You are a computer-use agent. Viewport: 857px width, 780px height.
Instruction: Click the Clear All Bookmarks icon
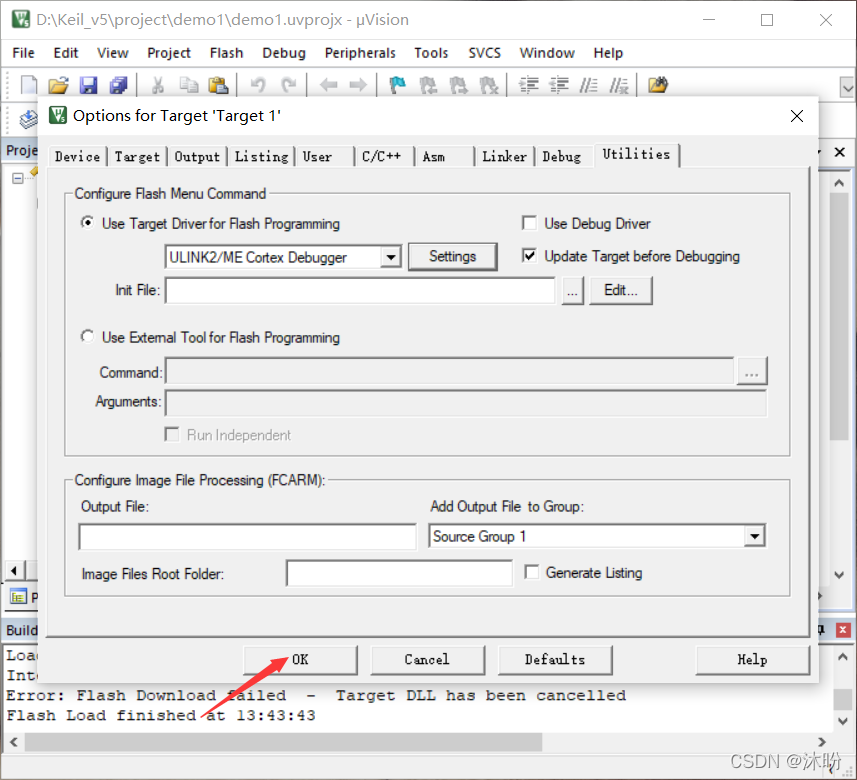[488, 85]
